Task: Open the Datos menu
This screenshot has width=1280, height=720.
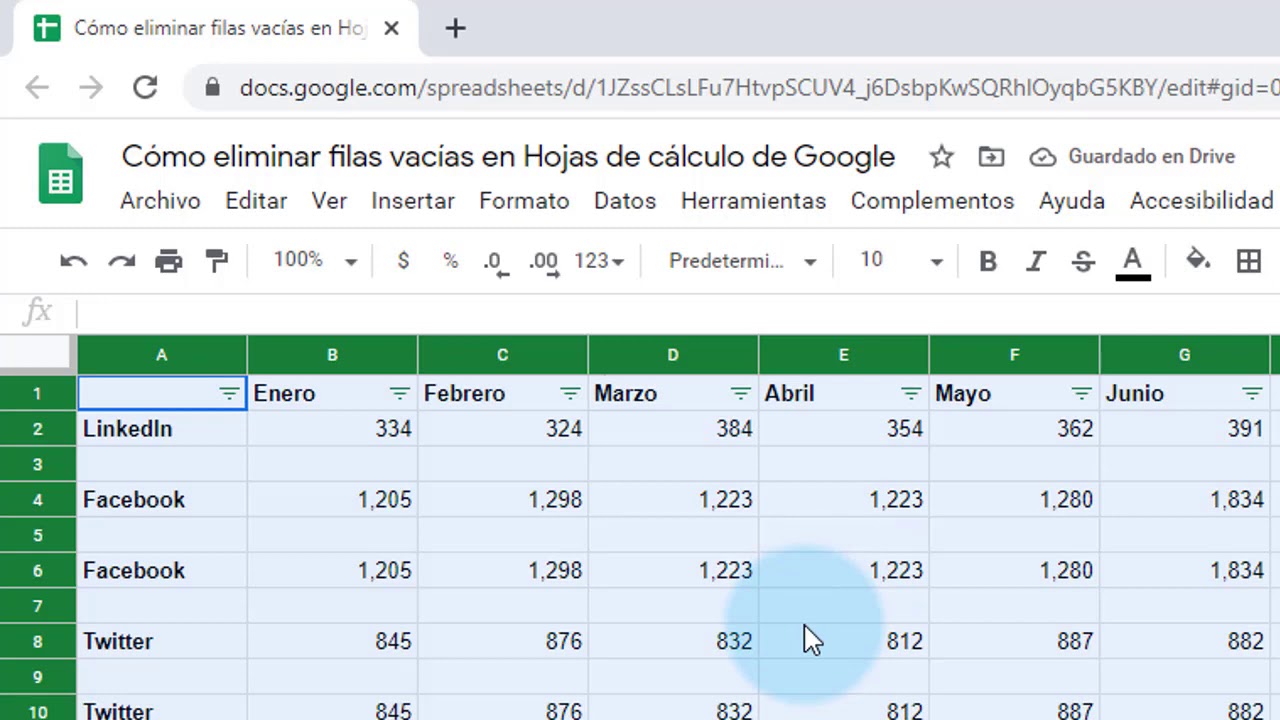Action: pyautogui.click(x=625, y=201)
